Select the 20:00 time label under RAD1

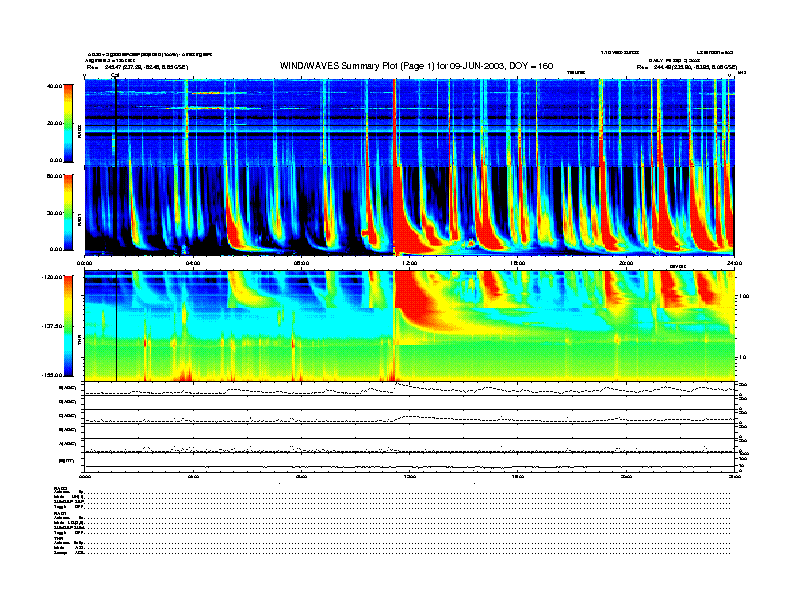tap(626, 263)
